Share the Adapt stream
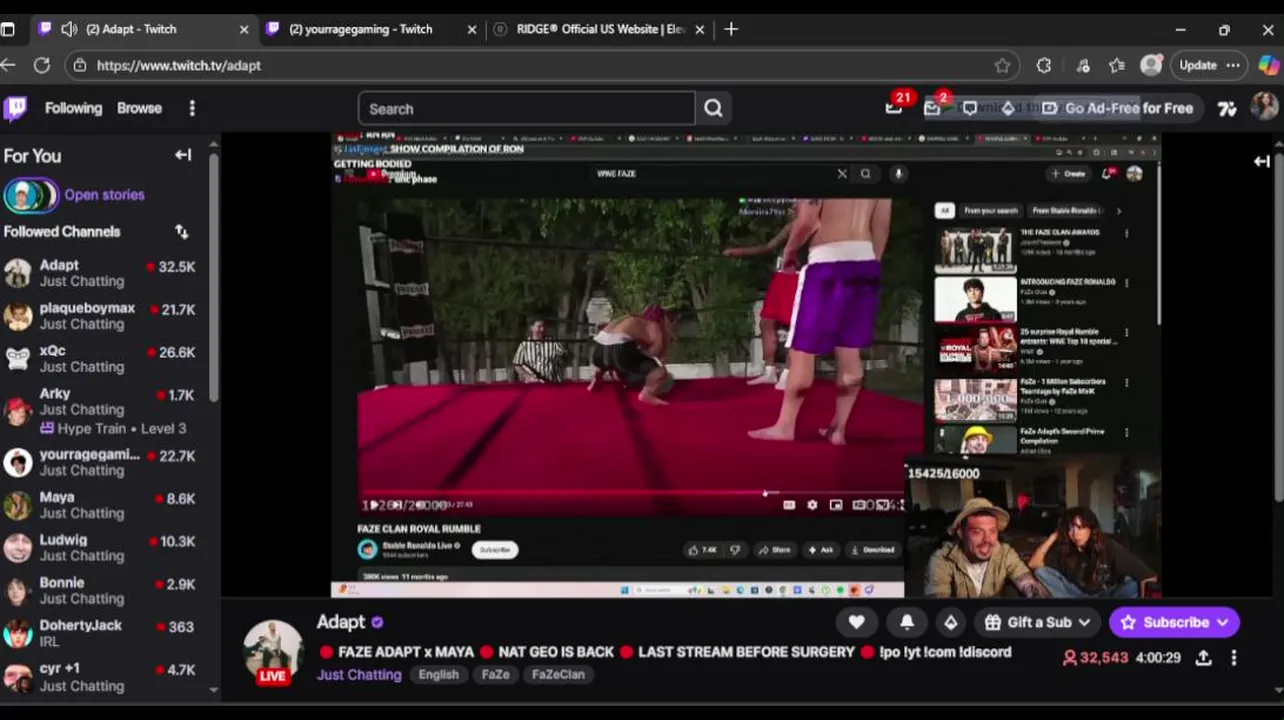1284x720 pixels. pyautogui.click(x=1204, y=657)
